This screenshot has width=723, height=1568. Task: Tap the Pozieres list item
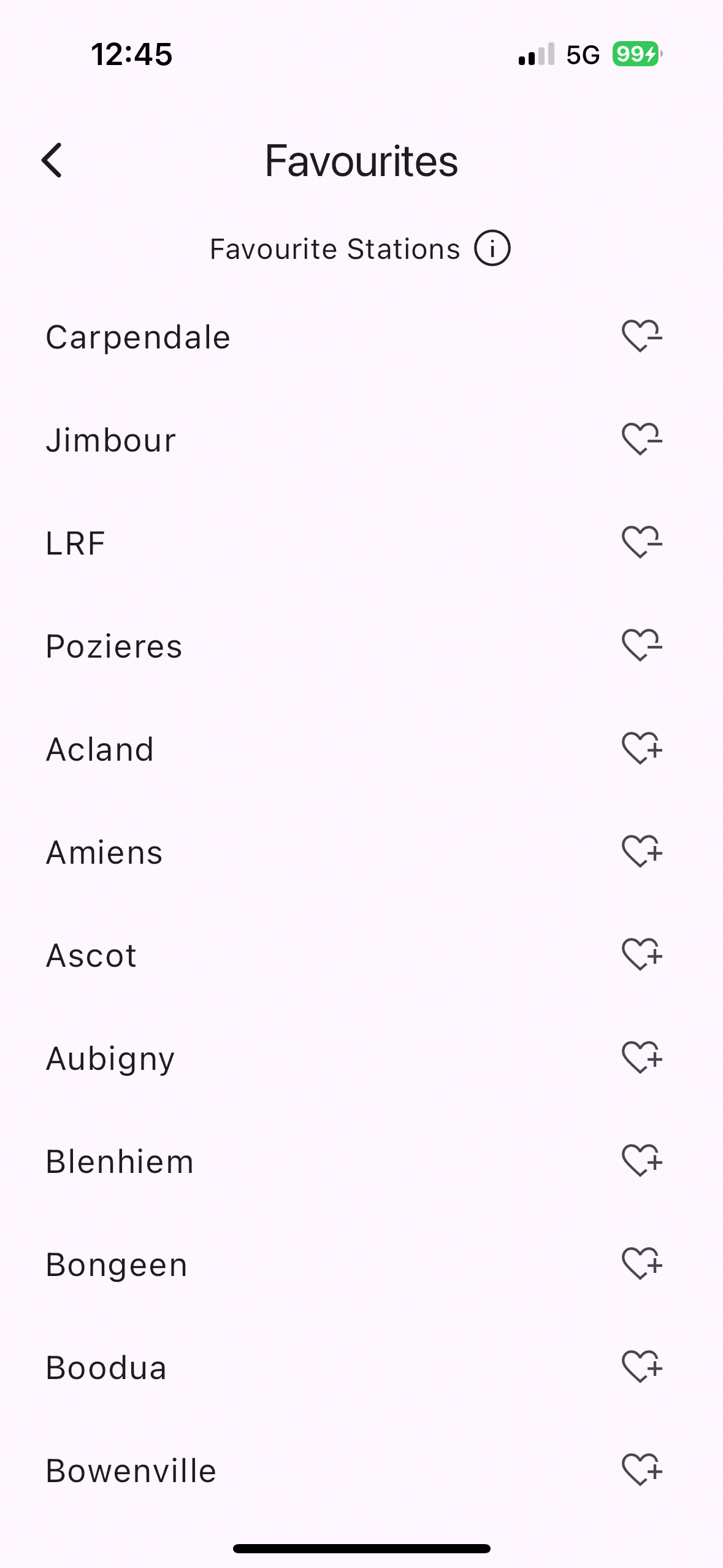(x=114, y=647)
